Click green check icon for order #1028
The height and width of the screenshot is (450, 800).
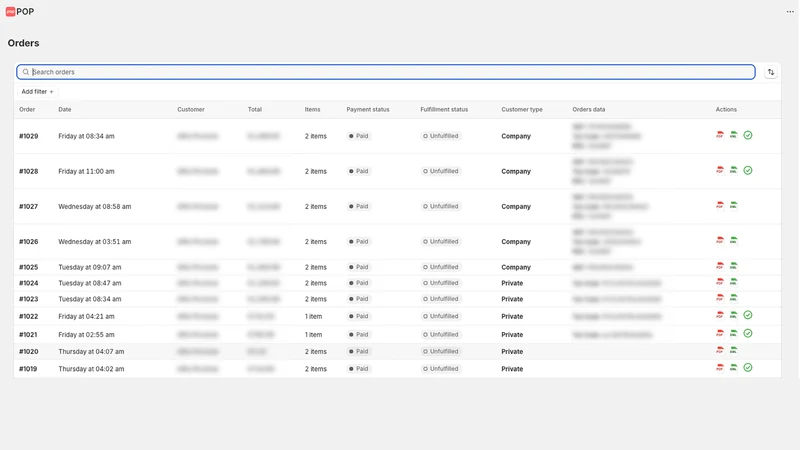747,170
